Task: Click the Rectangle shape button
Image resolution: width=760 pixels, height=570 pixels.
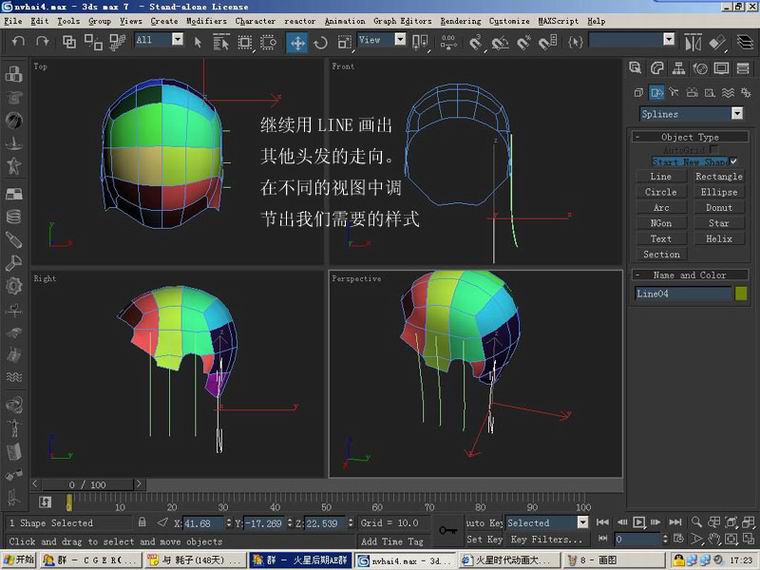Action: [x=719, y=176]
